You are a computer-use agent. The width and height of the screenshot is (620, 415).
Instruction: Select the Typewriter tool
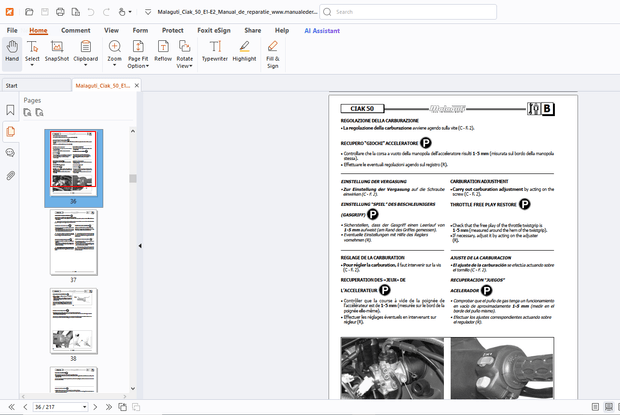pyautogui.click(x=215, y=51)
